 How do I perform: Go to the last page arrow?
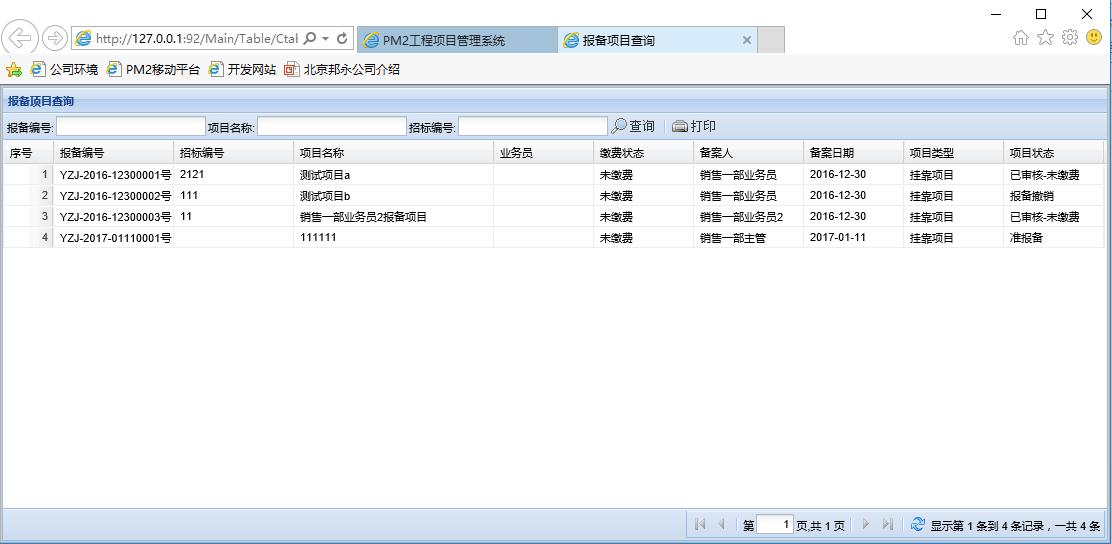point(887,524)
